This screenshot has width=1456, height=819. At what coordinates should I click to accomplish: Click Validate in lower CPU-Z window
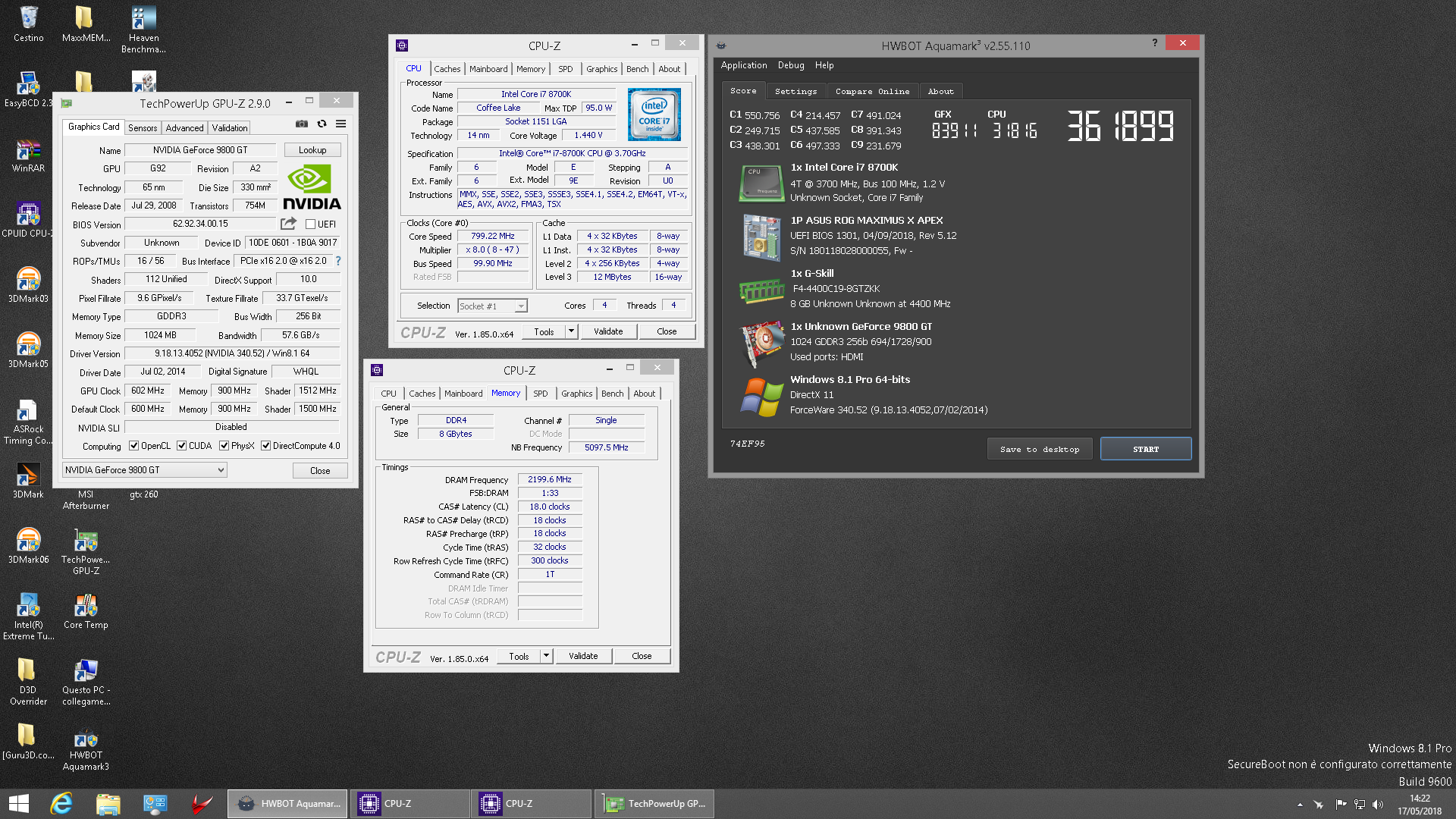583,656
